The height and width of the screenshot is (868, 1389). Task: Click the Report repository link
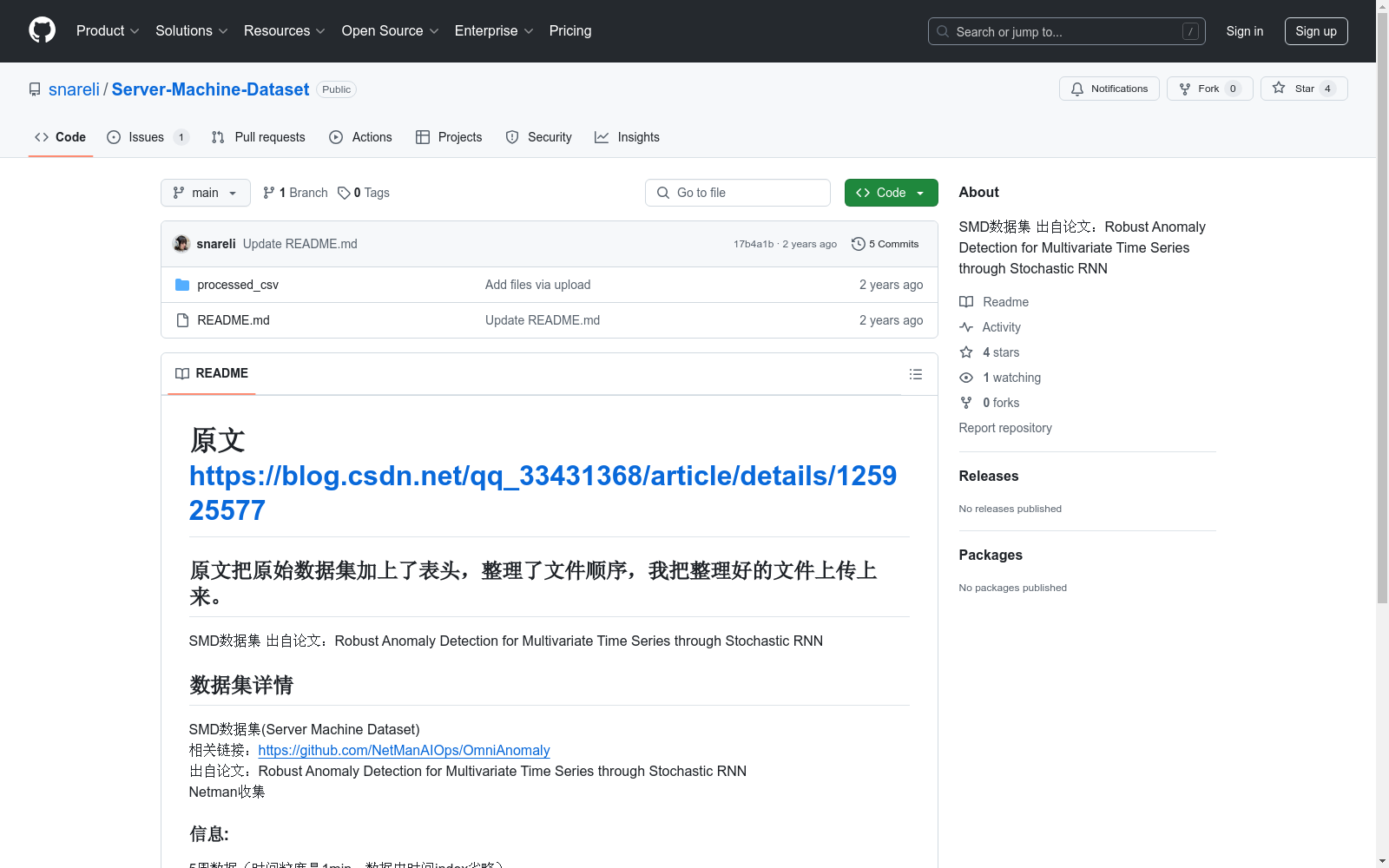coord(1005,428)
